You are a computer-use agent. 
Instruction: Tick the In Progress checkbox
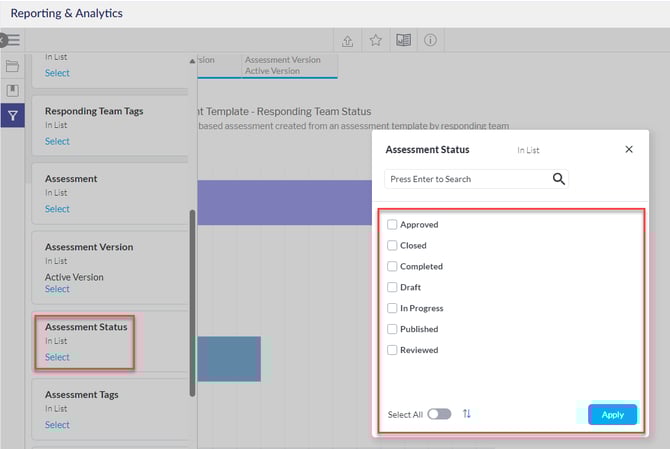393,309
